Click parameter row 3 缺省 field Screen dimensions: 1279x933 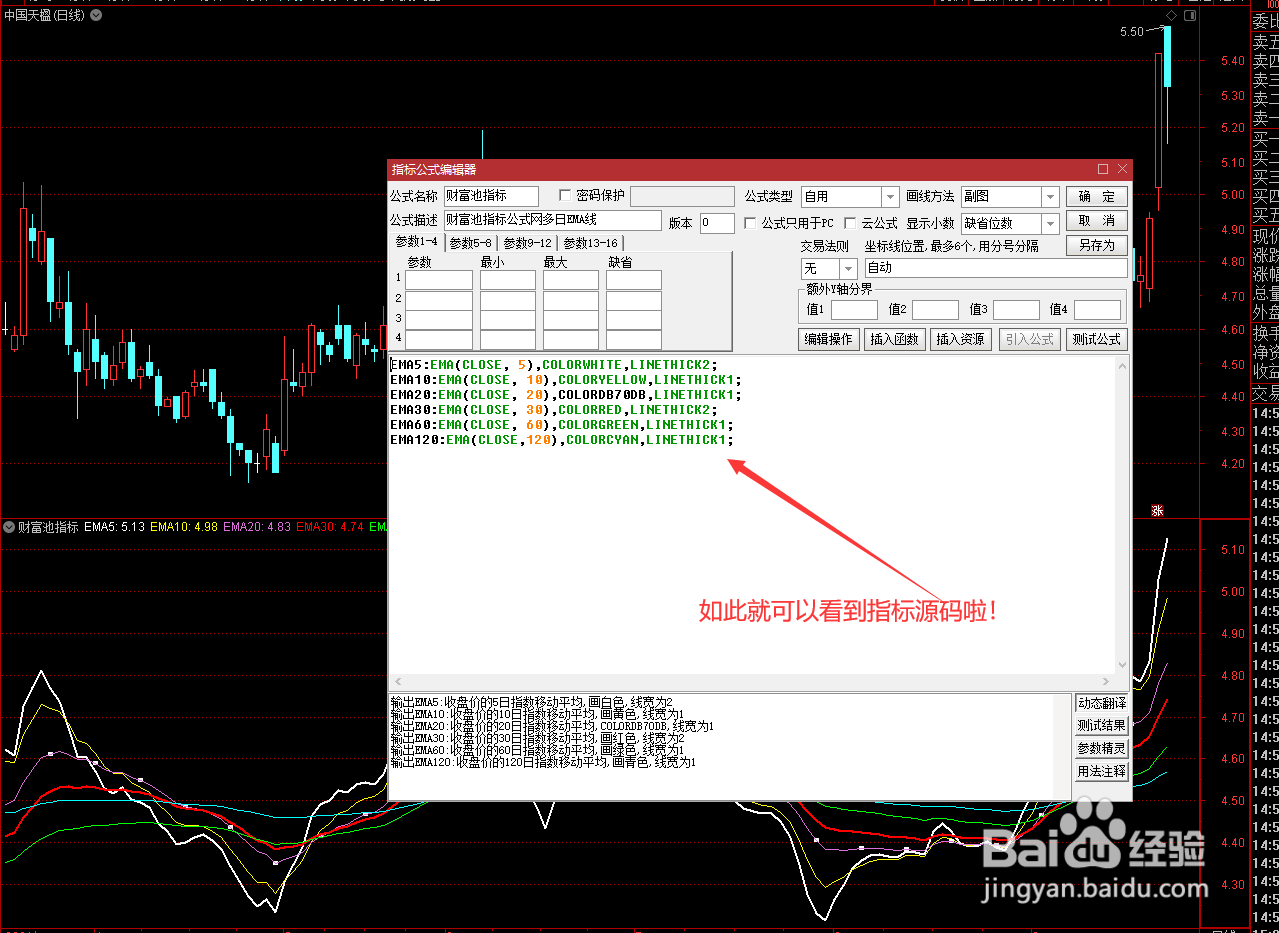pyautogui.click(x=634, y=321)
